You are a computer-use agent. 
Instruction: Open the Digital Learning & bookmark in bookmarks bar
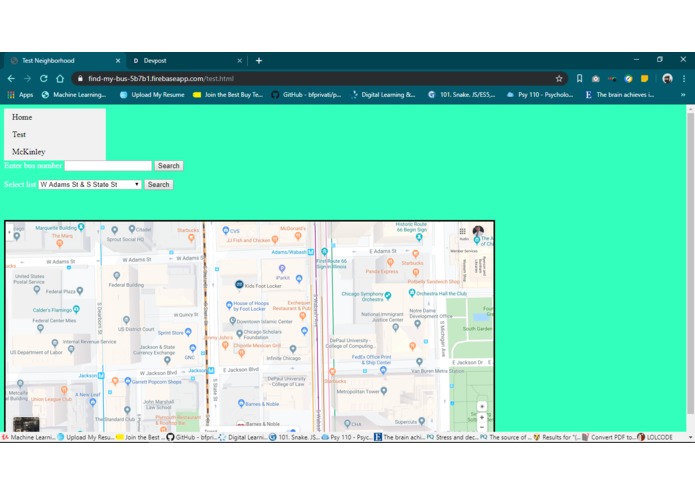[x=383, y=94]
